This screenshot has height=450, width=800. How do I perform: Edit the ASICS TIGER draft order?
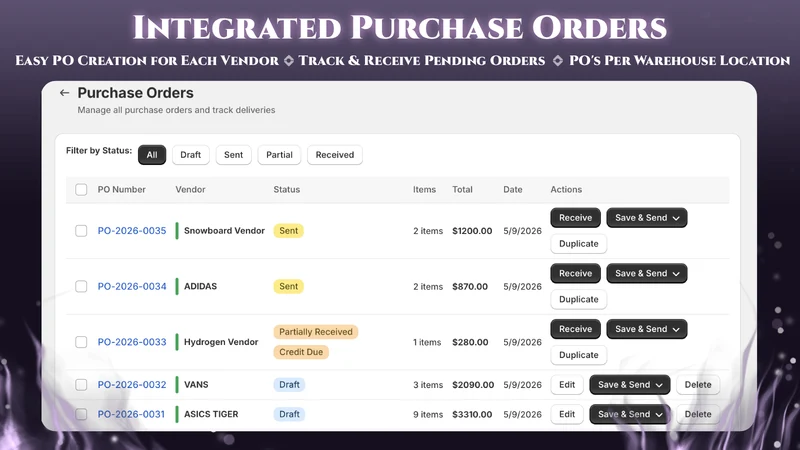click(567, 414)
